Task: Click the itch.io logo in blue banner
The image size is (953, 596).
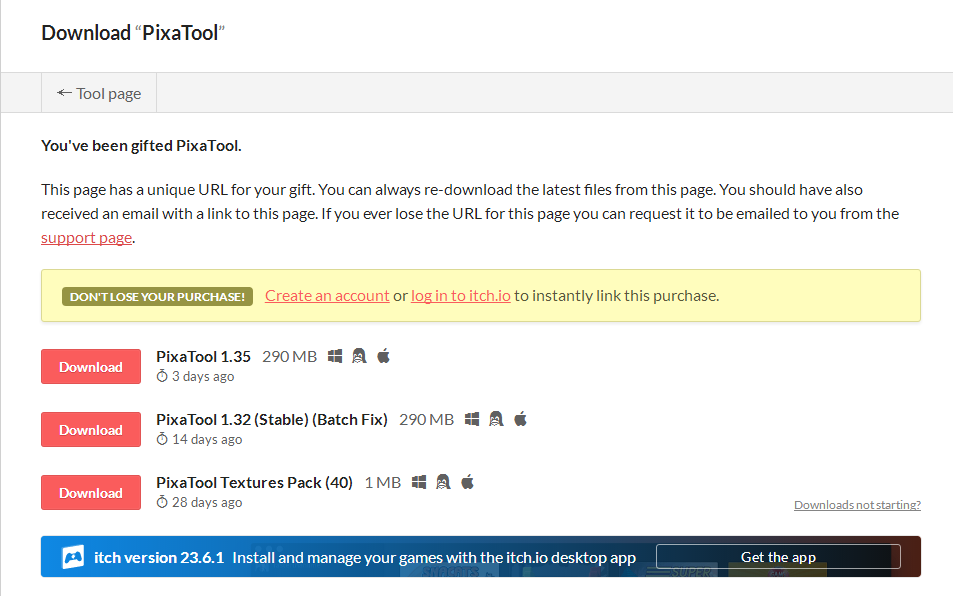Action: pos(73,557)
